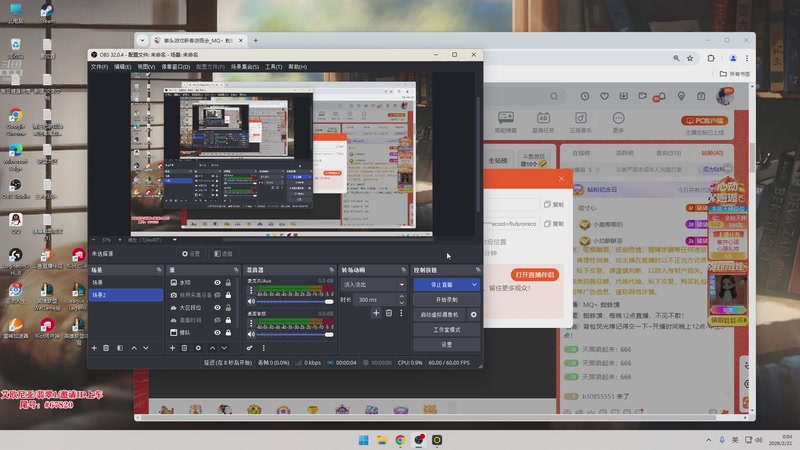
Task: Open 正版音乐 tool in Douyu page
Action: pyautogui.click(x=581, y=122)
